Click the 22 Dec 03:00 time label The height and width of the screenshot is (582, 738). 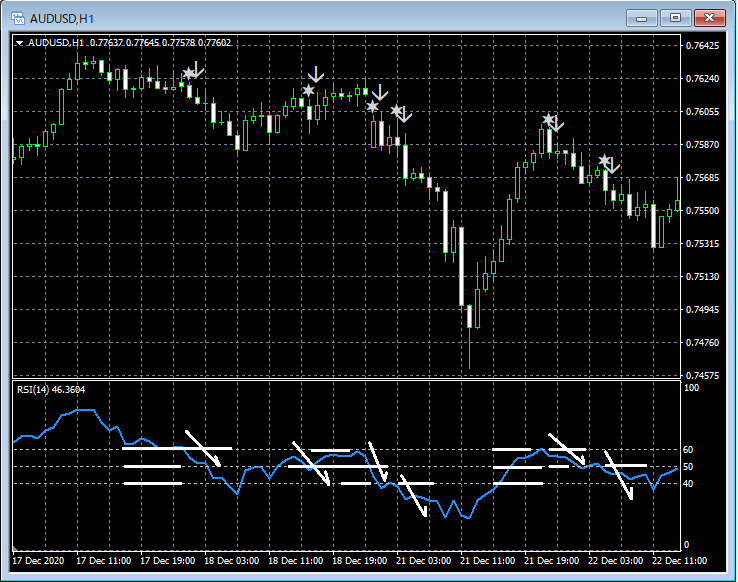[616, 561]
